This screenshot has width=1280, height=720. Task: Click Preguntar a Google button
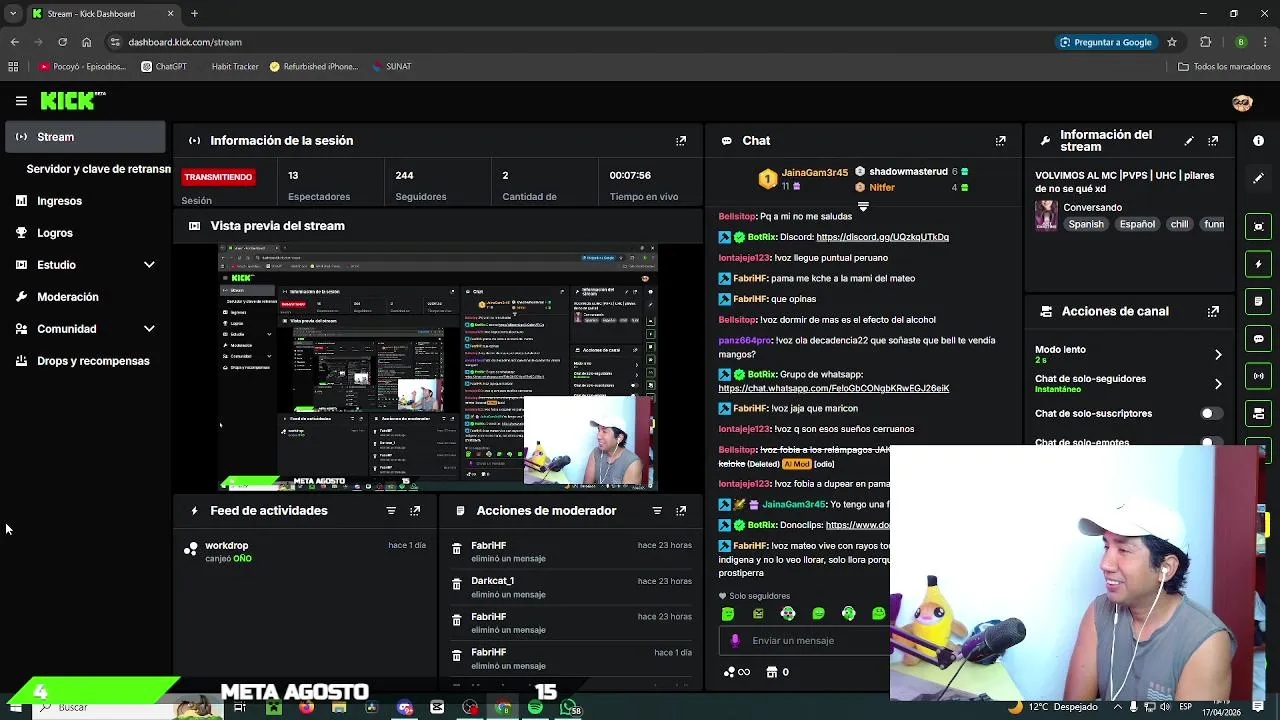(x=1105, y=42)
